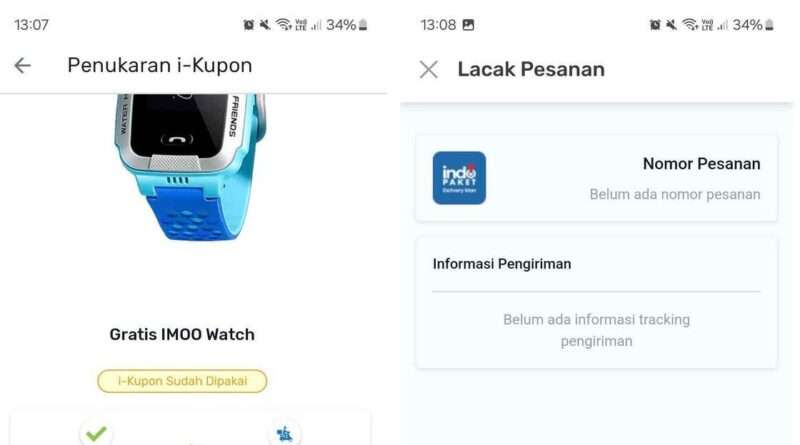
Task: Open the Informasi Pengiriman section
Action: tap(502, 264)
